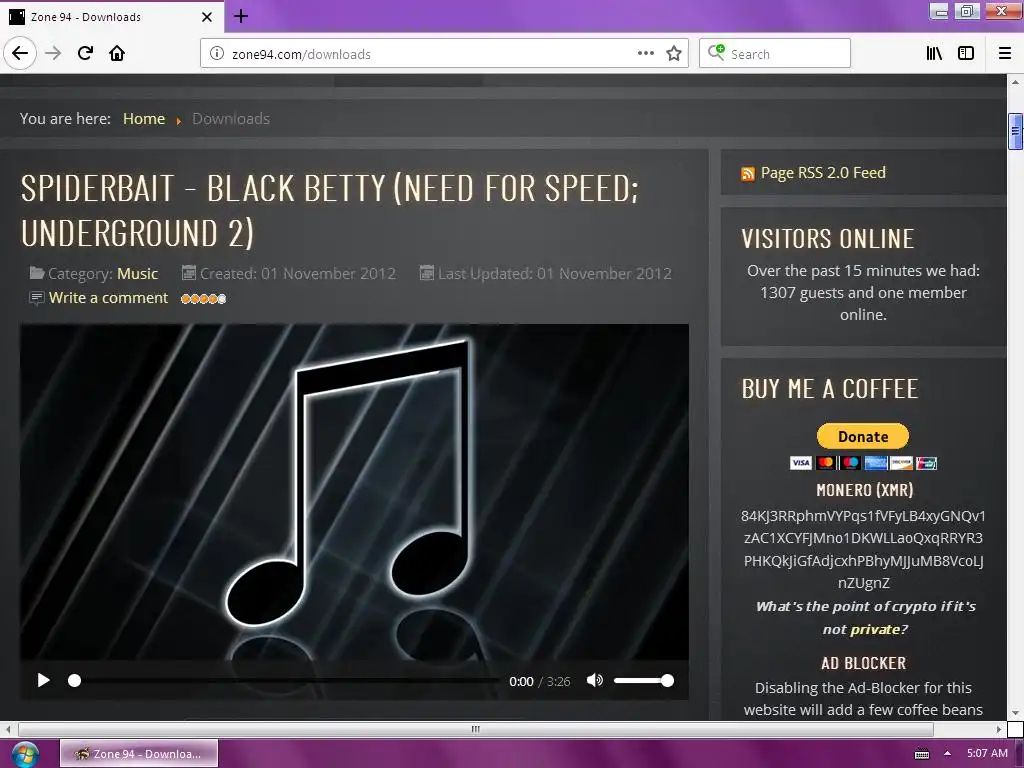
Task: Open the Library bookshelf icon
Action: click(934, 54)
